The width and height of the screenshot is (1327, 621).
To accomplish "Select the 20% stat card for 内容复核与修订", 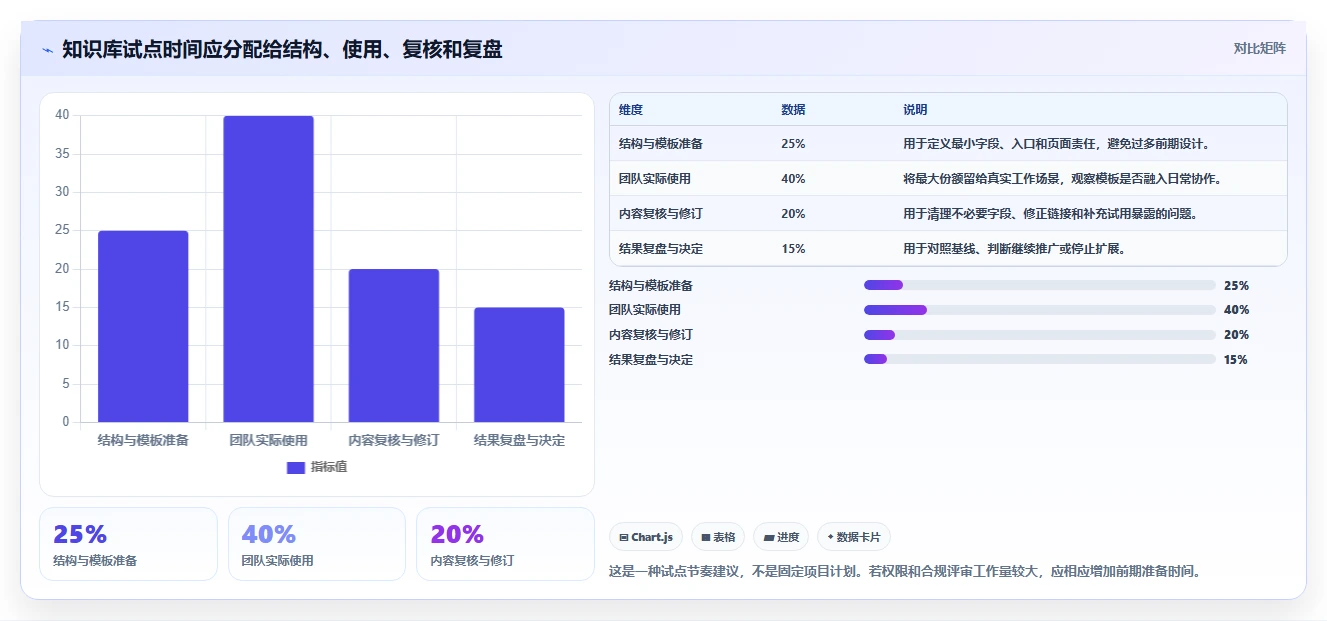I will (x=505, y=544).
